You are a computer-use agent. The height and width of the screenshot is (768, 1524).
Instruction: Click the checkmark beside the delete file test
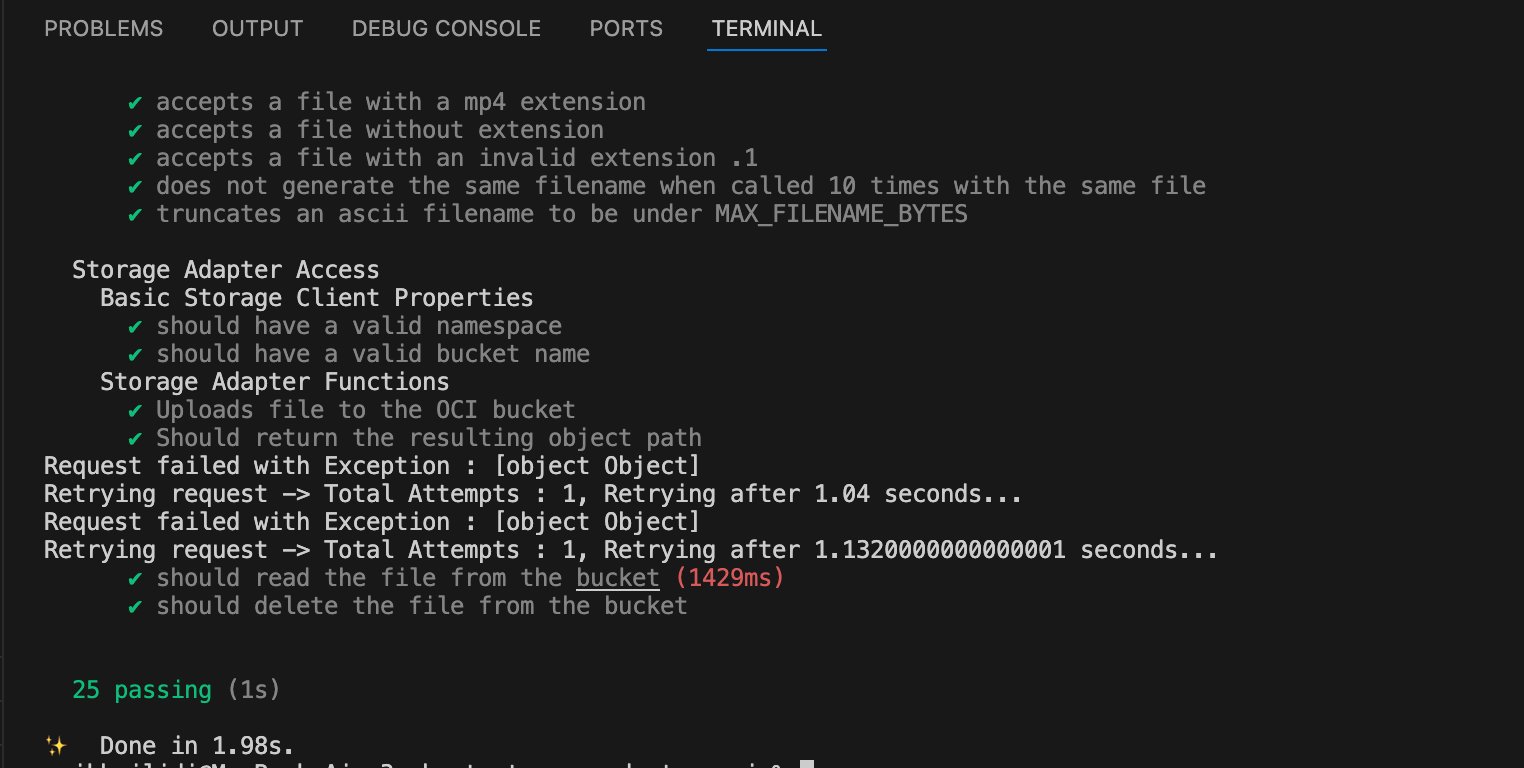[135, 606]
